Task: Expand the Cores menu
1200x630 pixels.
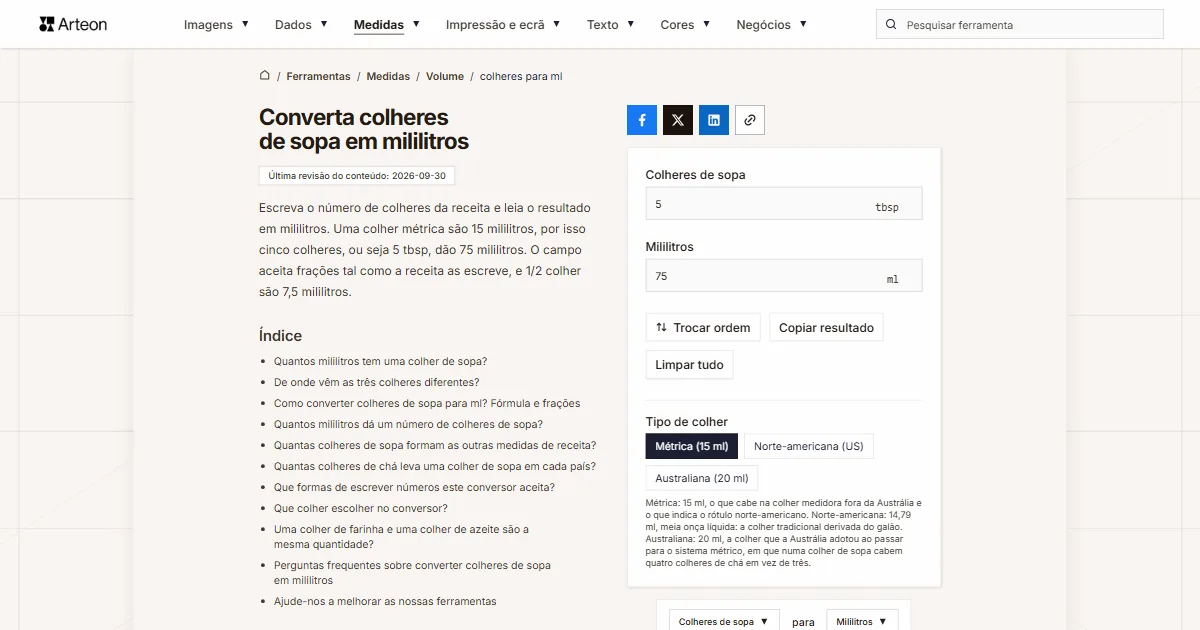Action: point(685,25)
